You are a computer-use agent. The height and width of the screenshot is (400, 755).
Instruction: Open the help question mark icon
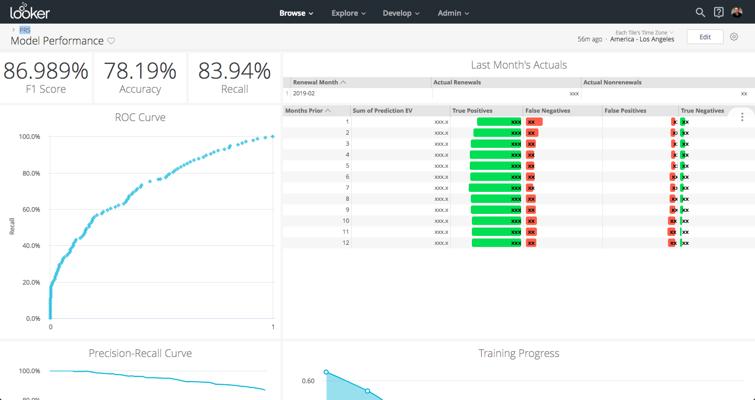point(718,13)
